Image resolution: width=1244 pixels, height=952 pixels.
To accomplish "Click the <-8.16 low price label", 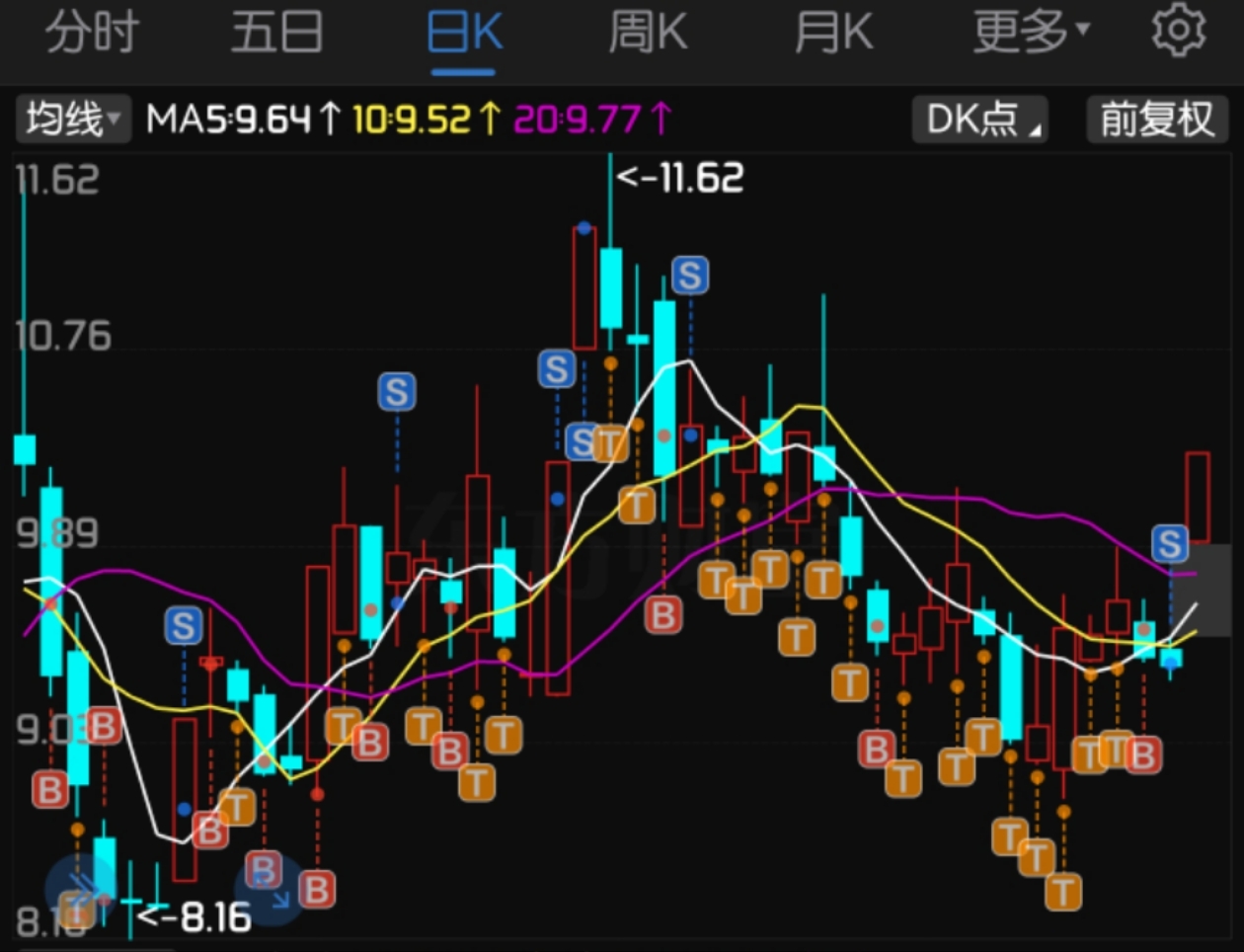I will 194,917.
